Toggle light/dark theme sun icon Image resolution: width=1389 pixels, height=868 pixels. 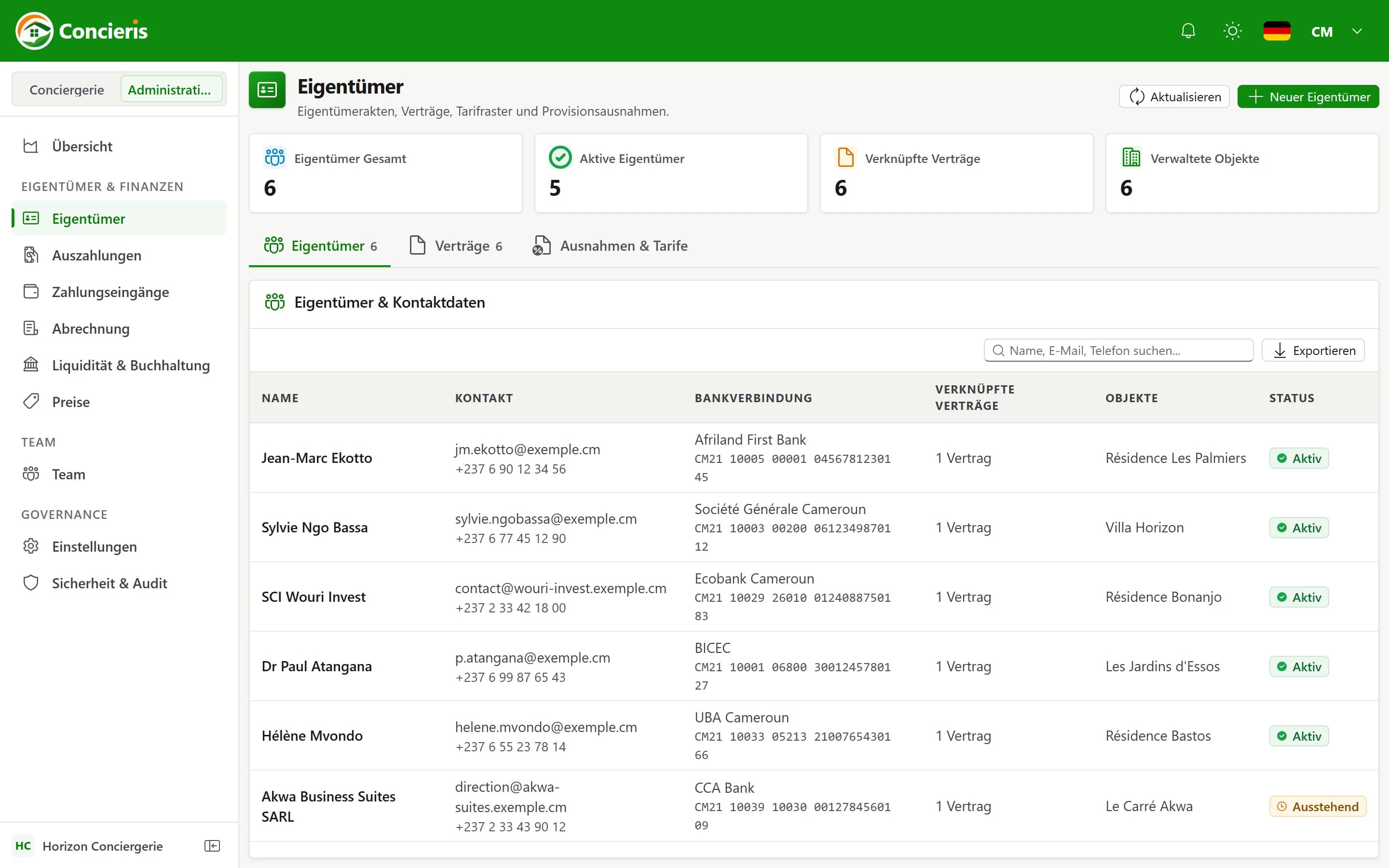[1232, 31]
